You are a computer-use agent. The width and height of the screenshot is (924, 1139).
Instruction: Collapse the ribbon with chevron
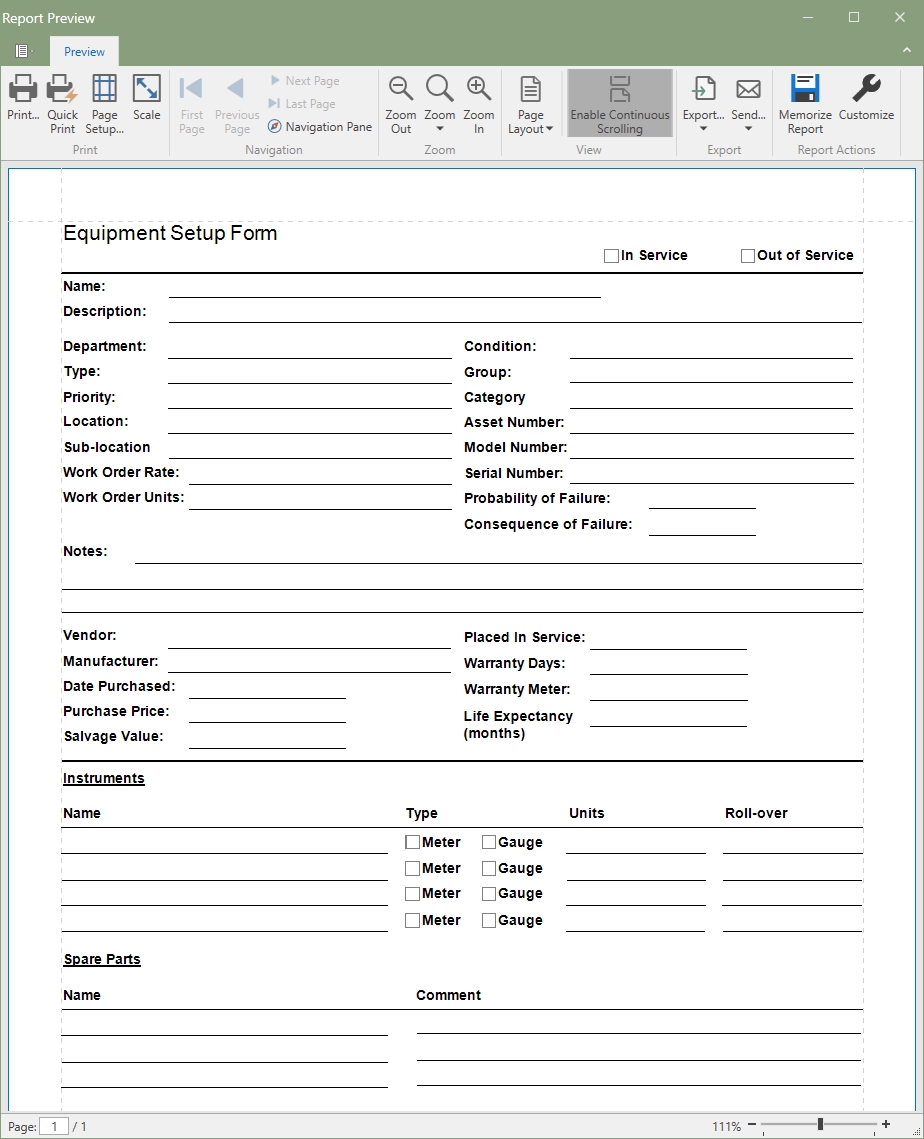pos(907,50)
